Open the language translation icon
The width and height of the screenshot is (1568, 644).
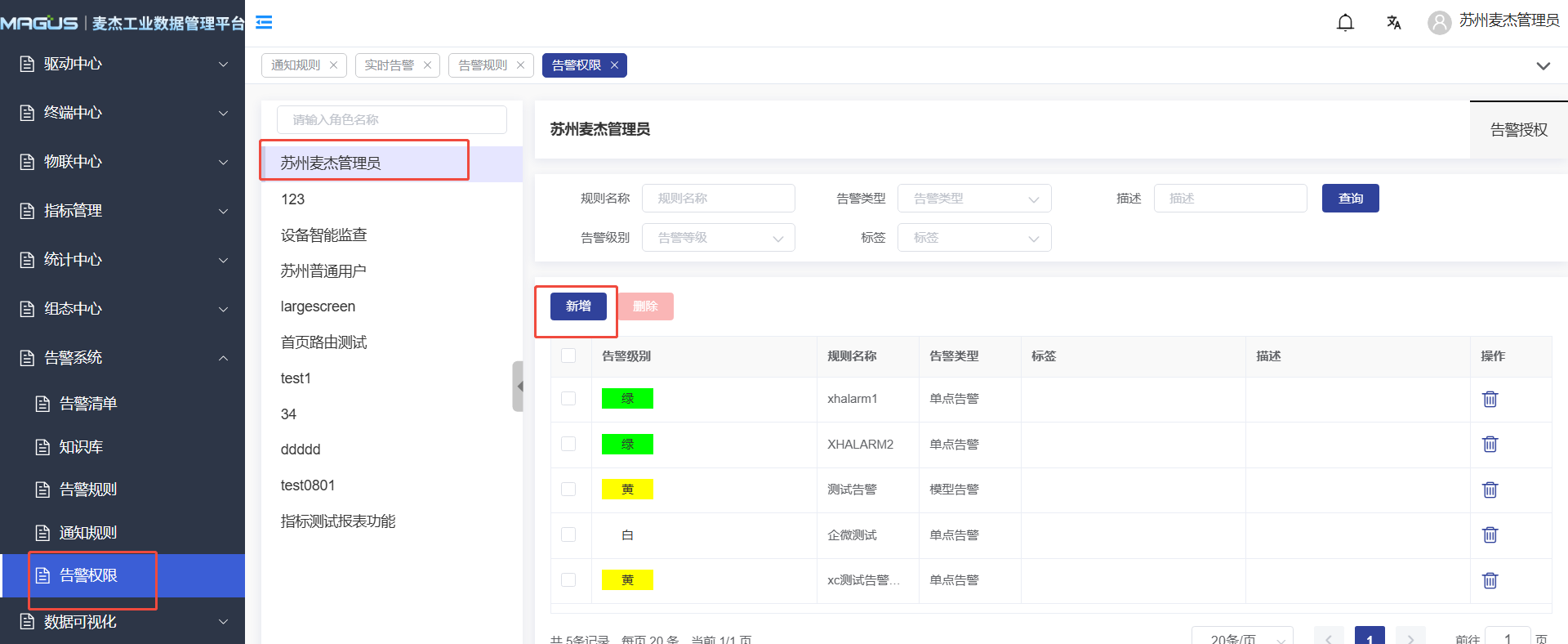(x=1393, y=22)
